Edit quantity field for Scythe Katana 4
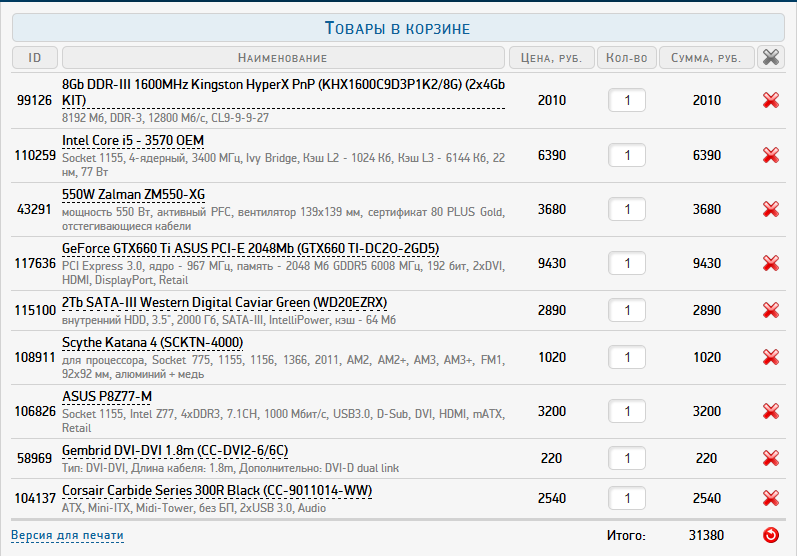The height and width of the screenshot is (556, 799). click(626, 357)
